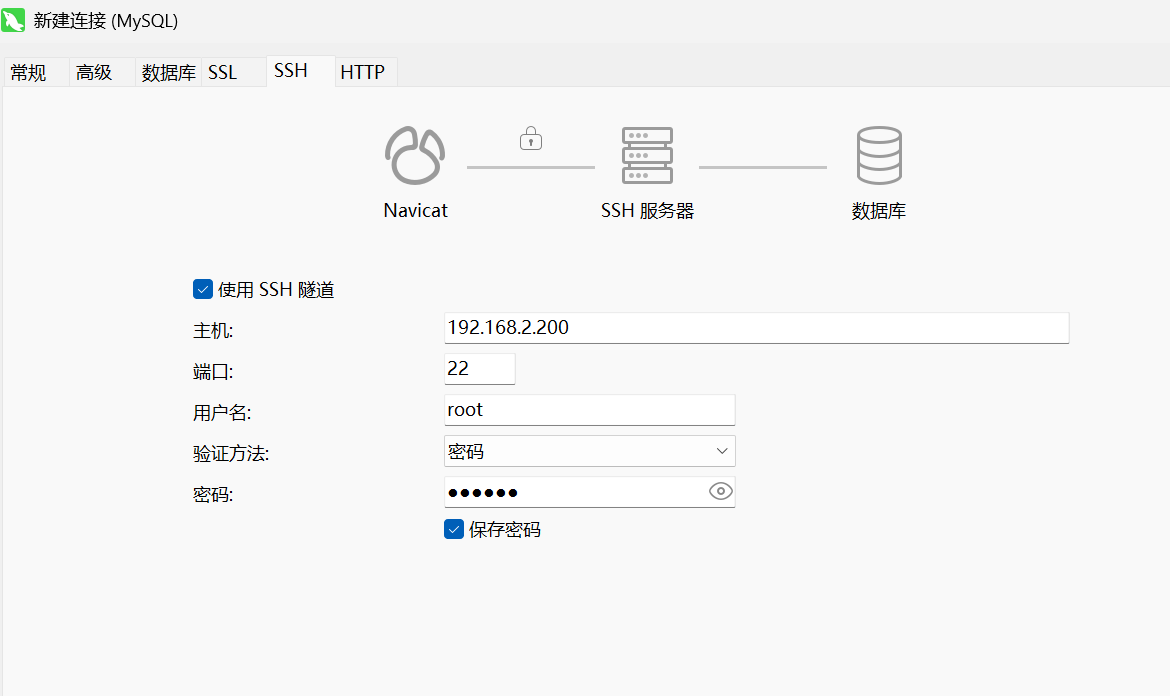Click the Navicat logo diagram icon

tap(415, 155)
